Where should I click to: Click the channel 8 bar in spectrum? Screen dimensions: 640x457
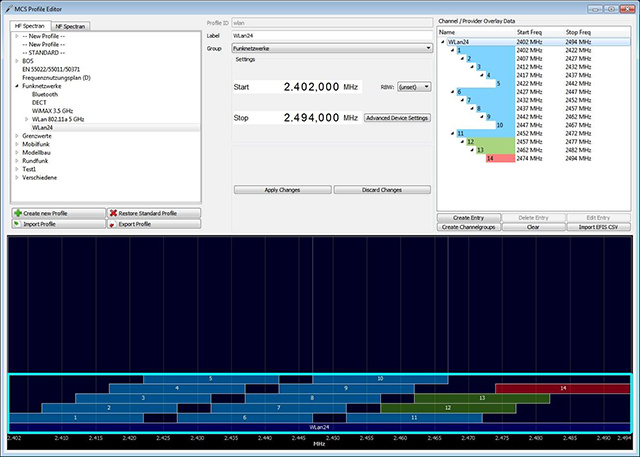[x=313, y=398]
